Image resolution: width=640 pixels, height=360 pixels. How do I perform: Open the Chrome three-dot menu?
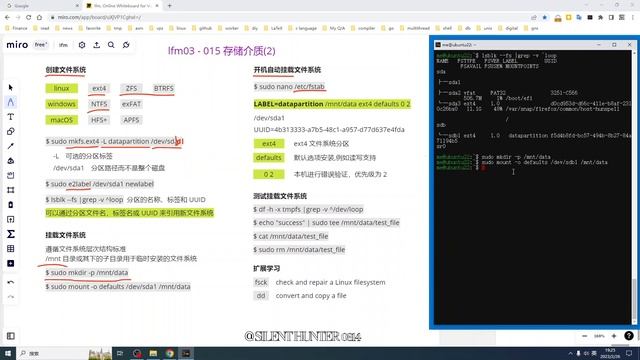click(x=633, y=18)
